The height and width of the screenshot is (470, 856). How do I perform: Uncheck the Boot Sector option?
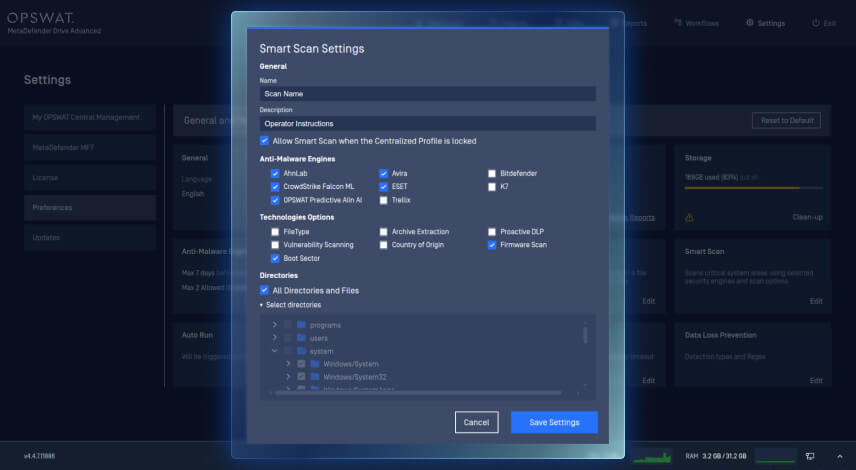(x=275, y=259)
